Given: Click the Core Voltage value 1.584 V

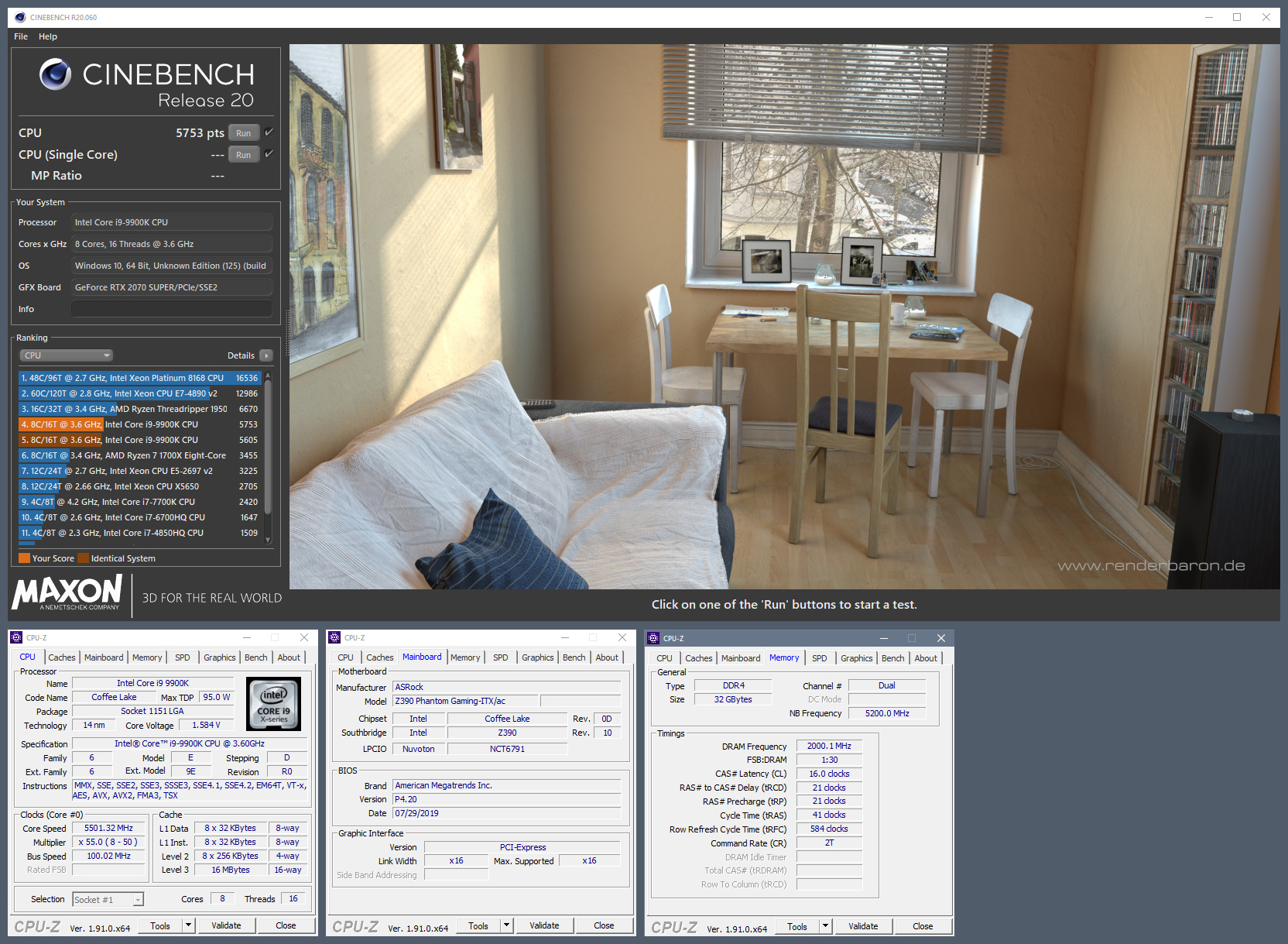Looking at the screenshot, I should click(x=206, y=725).
